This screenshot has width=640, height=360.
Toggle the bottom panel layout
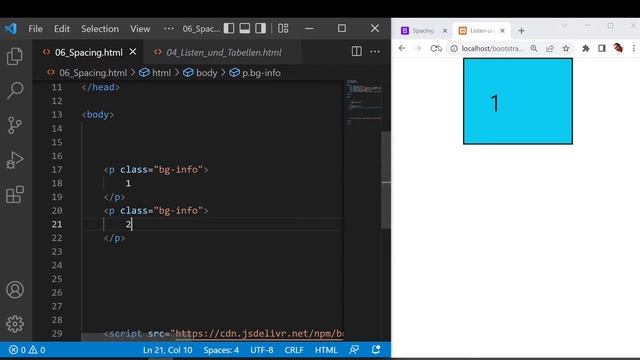[244, 28]
